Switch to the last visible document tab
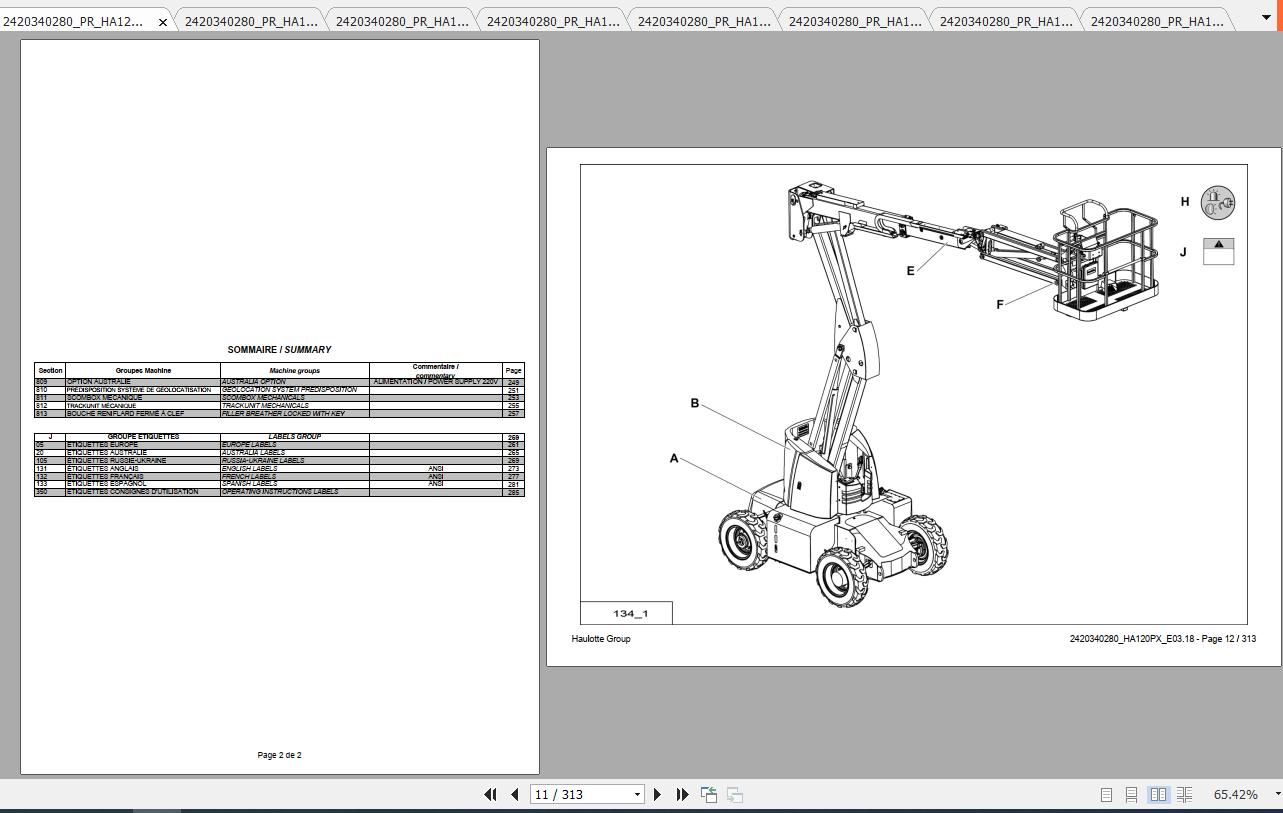Image resolution: width=1283 pixels, height=813 pixels. (1156, 21)
